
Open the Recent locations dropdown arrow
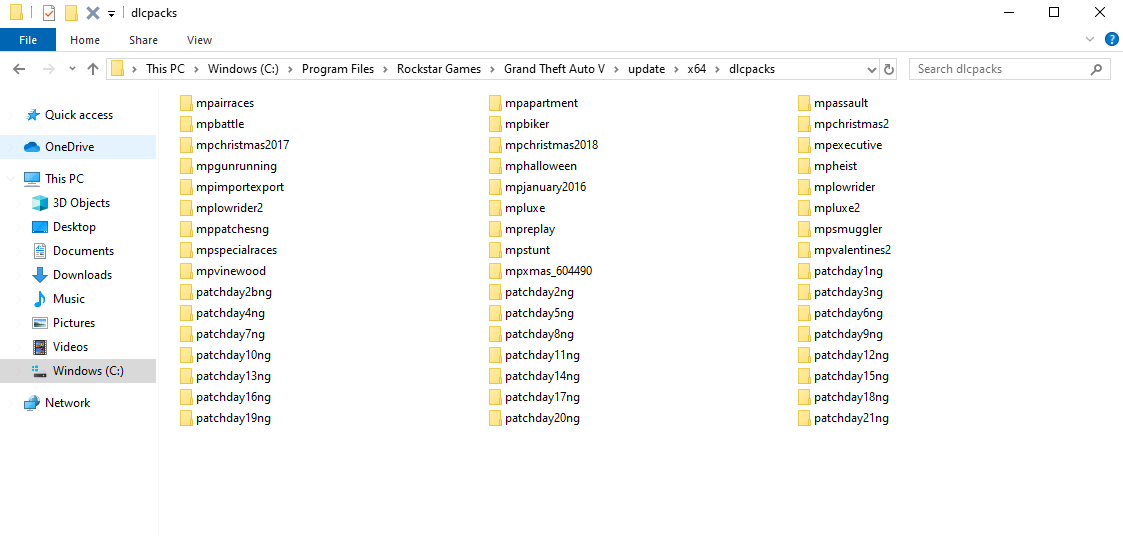click(x=72, y=70)
